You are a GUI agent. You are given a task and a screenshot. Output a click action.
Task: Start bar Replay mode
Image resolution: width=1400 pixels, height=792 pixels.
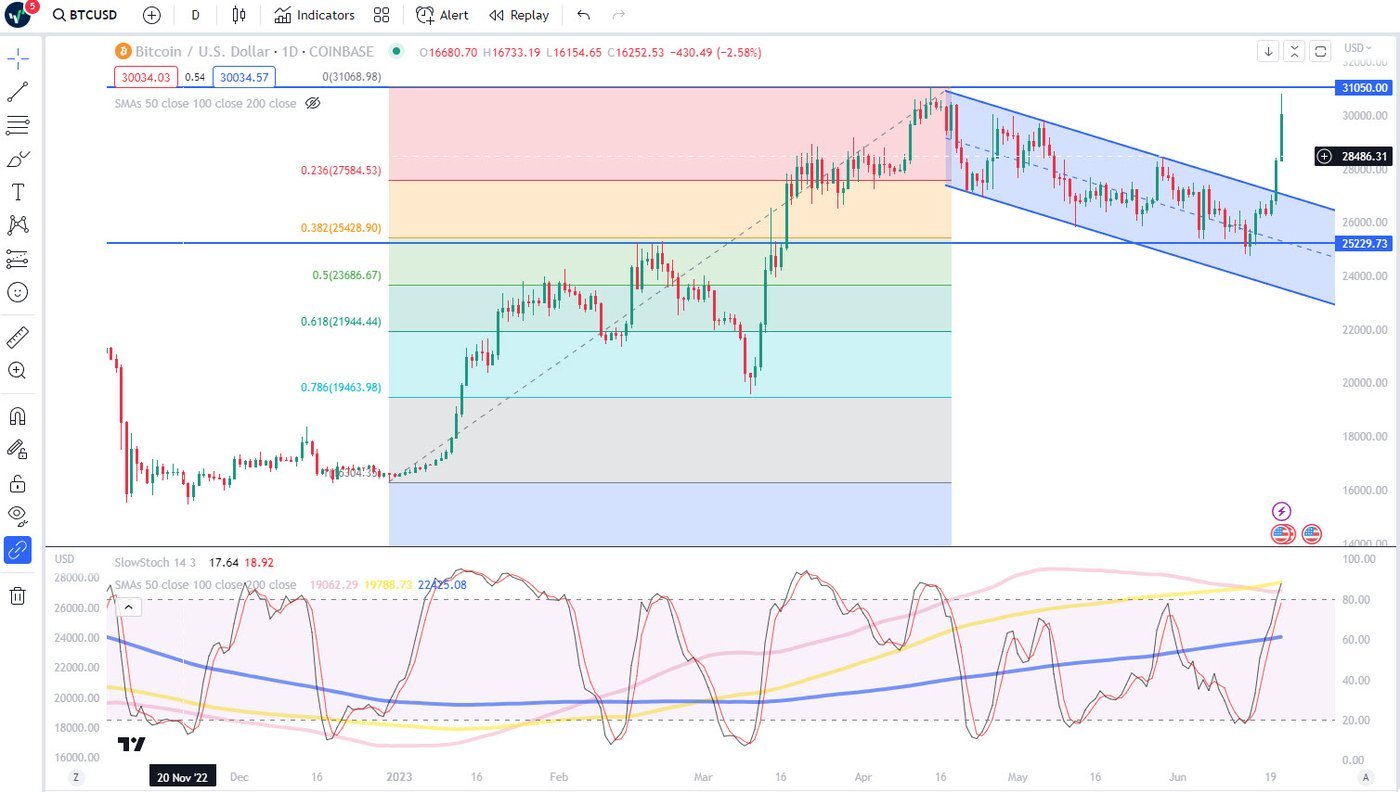pos(519,15)
